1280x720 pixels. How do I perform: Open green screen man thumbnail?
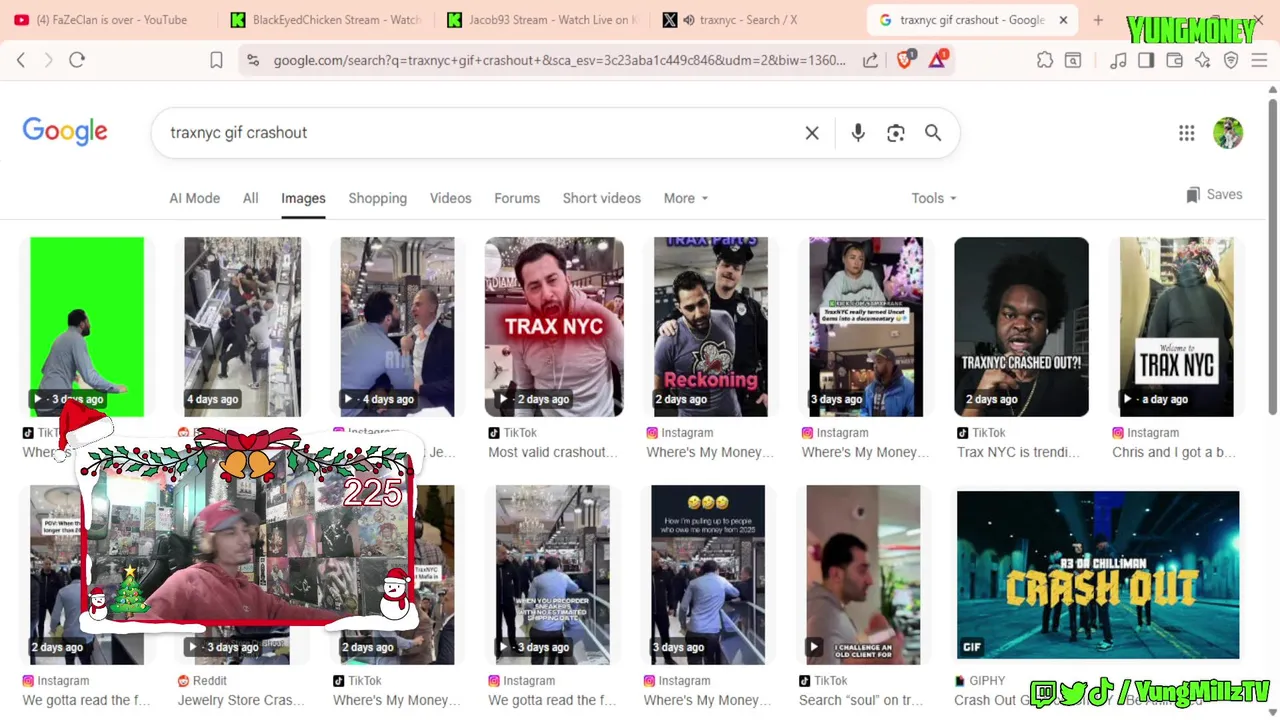pos(87,327)
